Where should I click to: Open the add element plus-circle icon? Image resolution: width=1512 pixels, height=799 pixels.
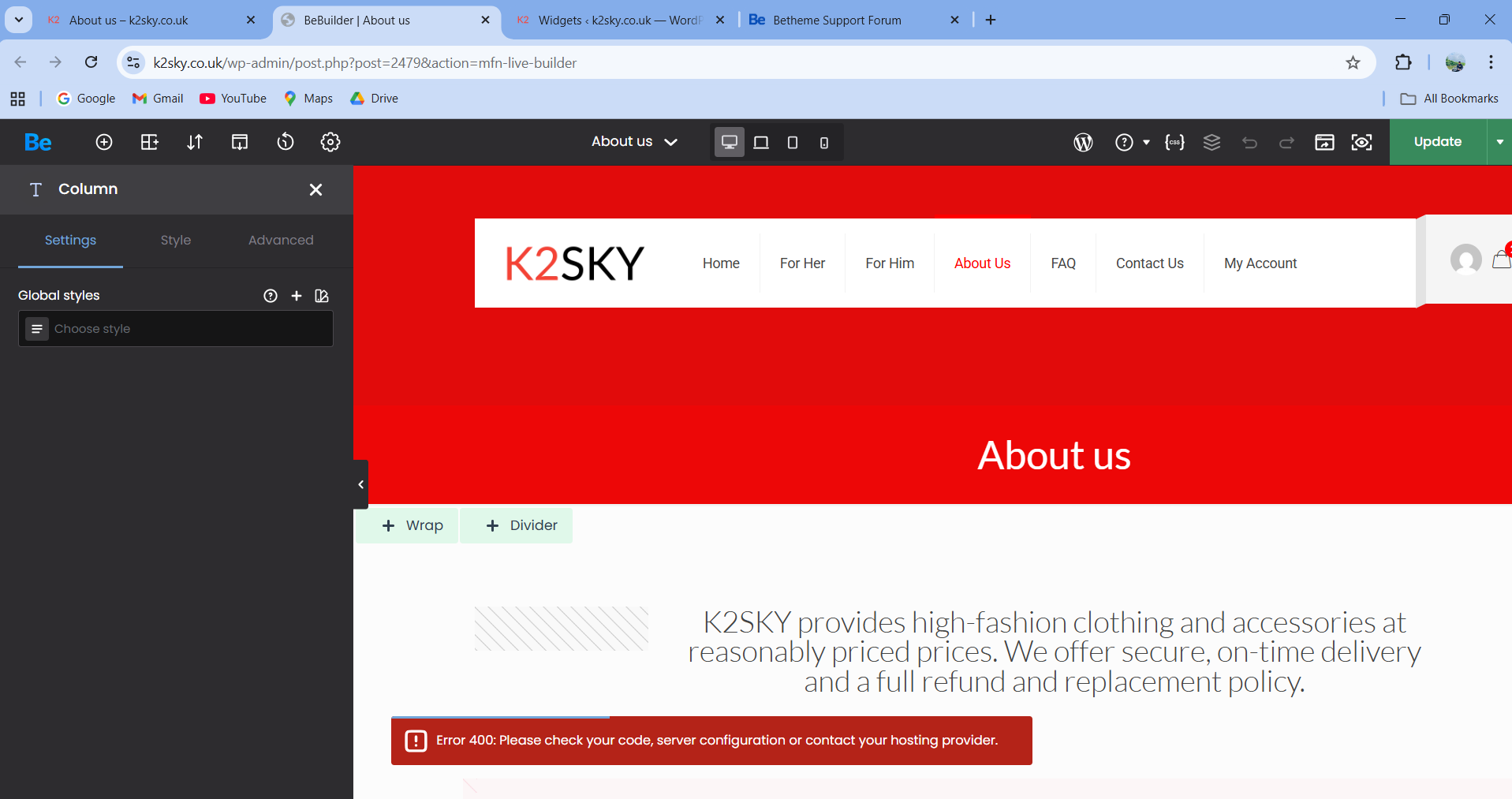pyautogui.click(x=104, y=142)
